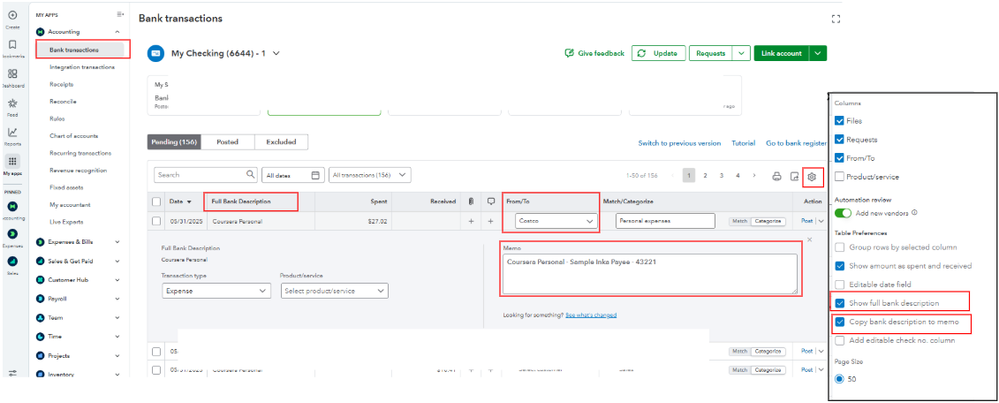This screenshot has width=999, height=403.
Task: Add request plus for Coursera $27.02 row
Action: point(491,222)
